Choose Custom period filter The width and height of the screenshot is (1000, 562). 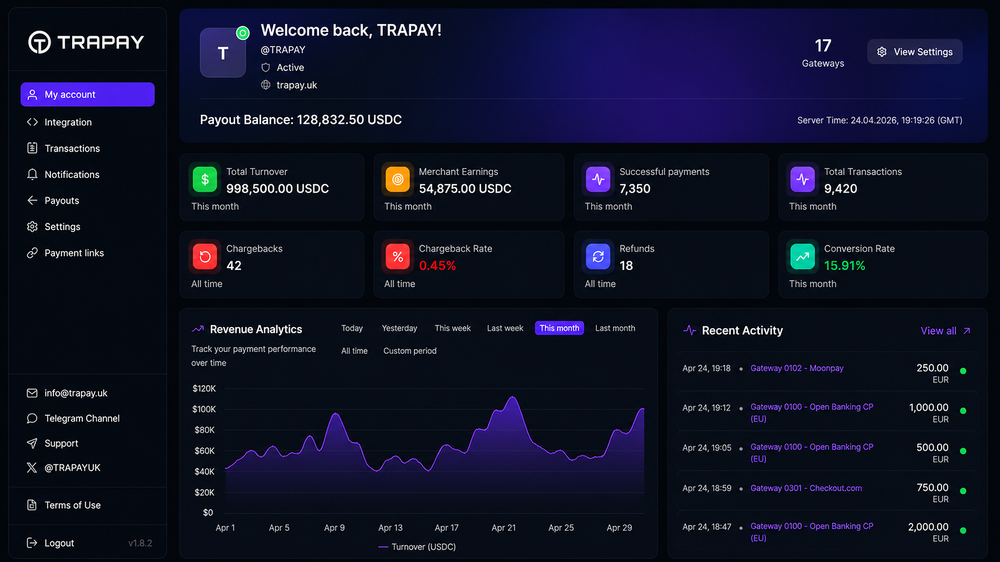(x=409, y=351)
